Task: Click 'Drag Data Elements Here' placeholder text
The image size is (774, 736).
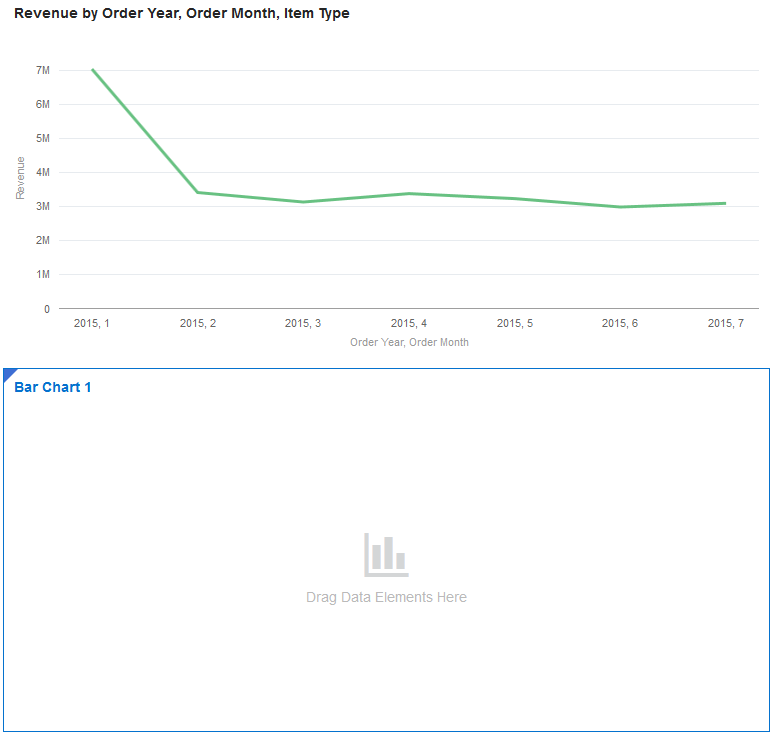Action: 387,597
